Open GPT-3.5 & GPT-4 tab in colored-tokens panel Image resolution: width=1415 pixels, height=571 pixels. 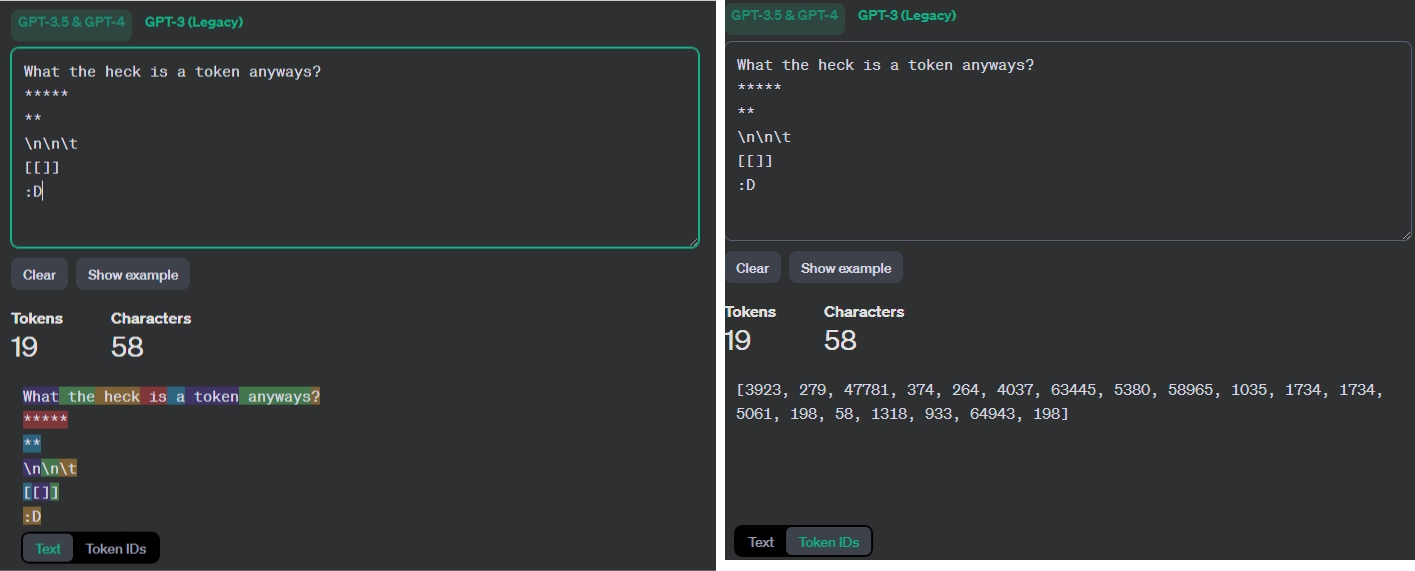(x=71, y=22)
